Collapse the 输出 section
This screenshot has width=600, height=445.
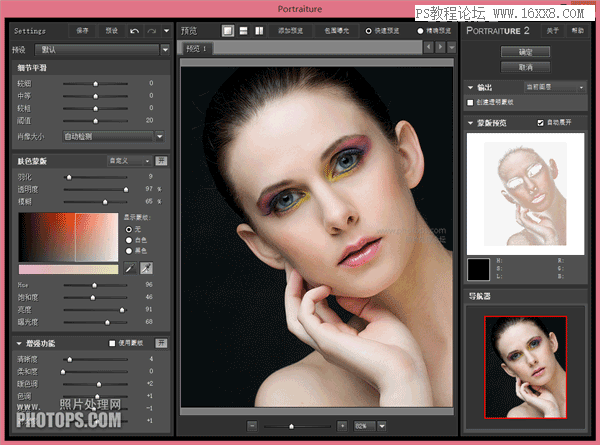(470, 88)
